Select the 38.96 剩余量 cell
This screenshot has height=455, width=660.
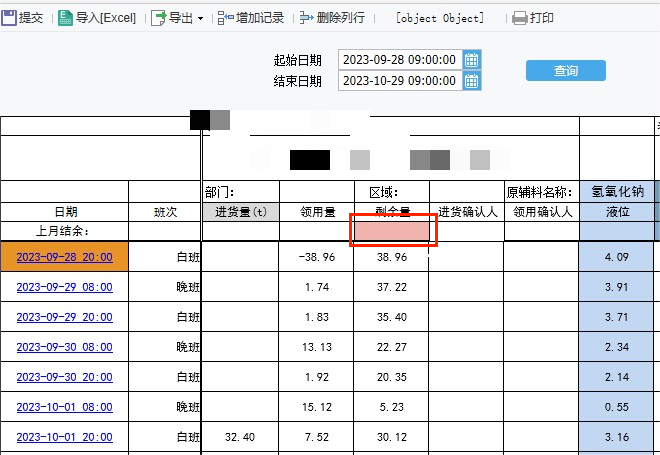click(391, 257)
